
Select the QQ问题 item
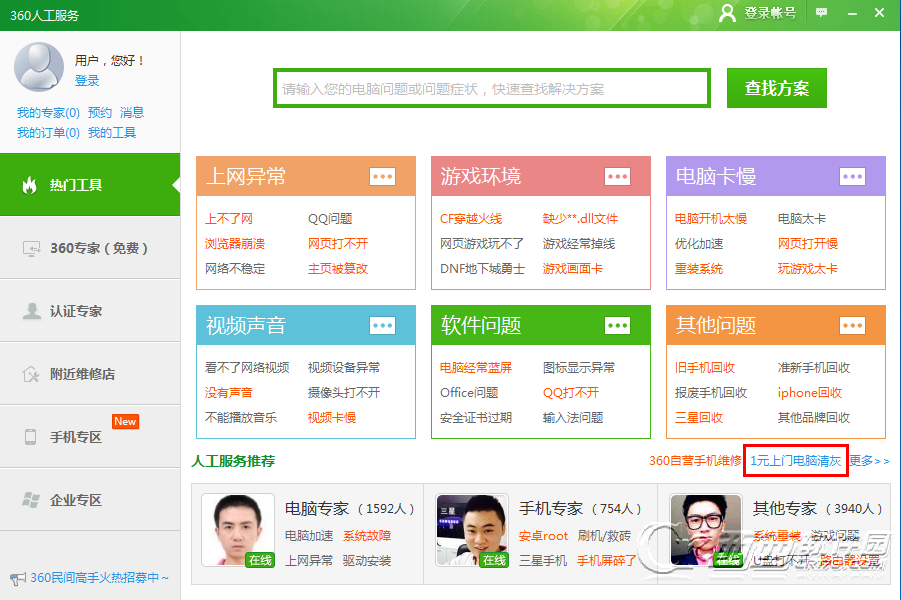[330, 219]
